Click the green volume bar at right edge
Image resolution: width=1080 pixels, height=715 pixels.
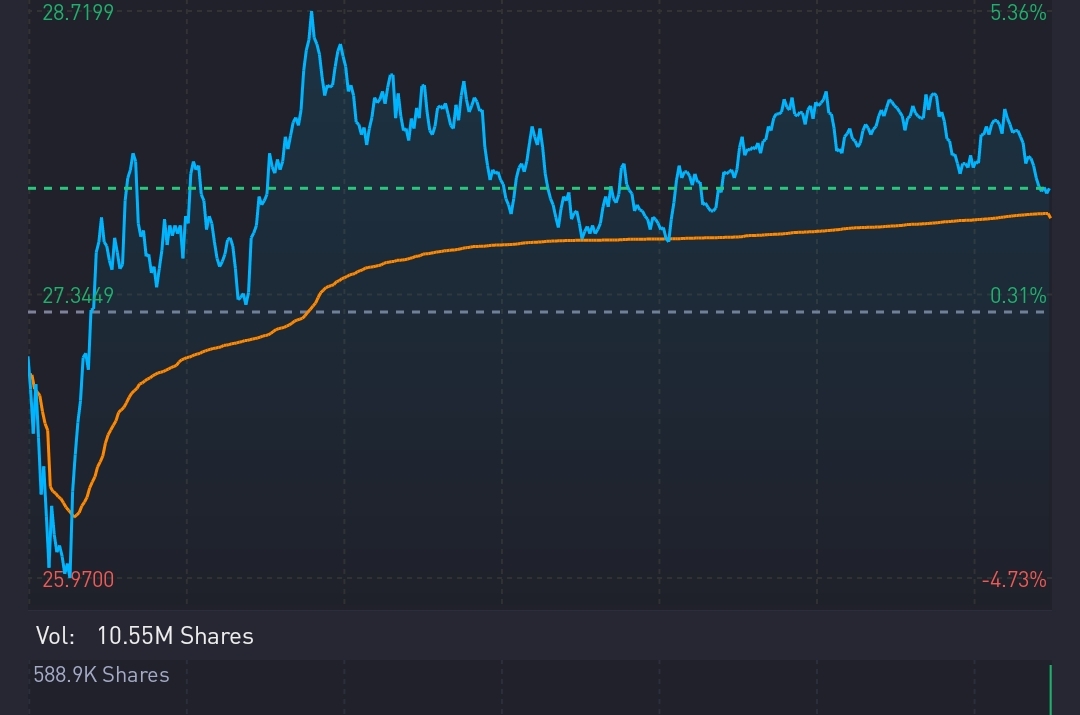pos(1051,690)
